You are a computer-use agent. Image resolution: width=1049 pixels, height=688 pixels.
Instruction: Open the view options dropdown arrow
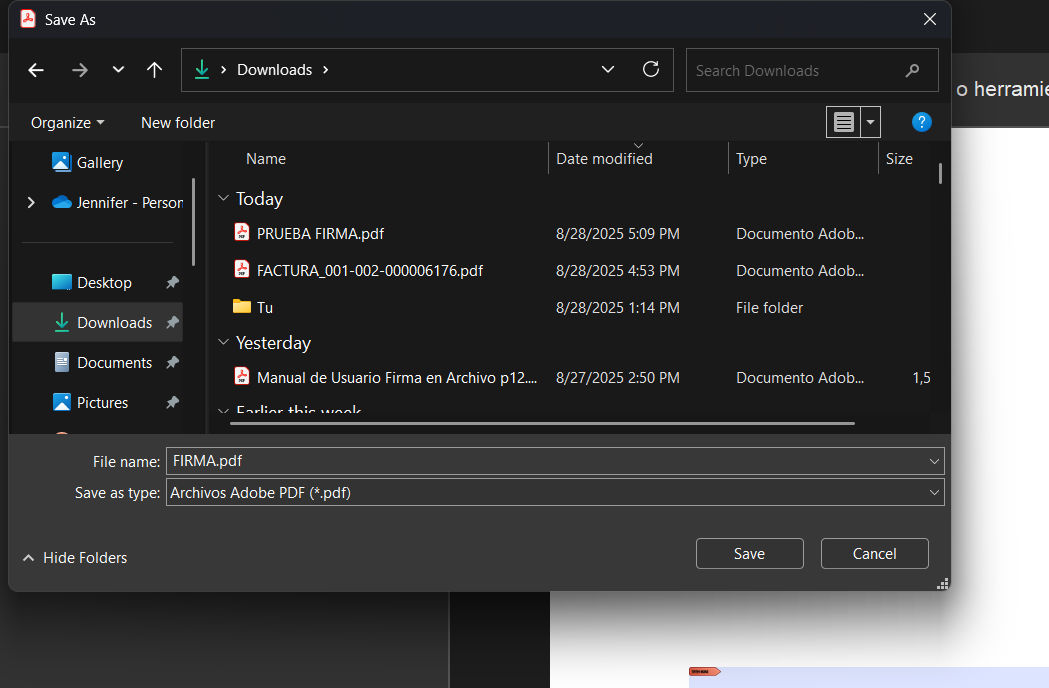[x=870, y=122]
